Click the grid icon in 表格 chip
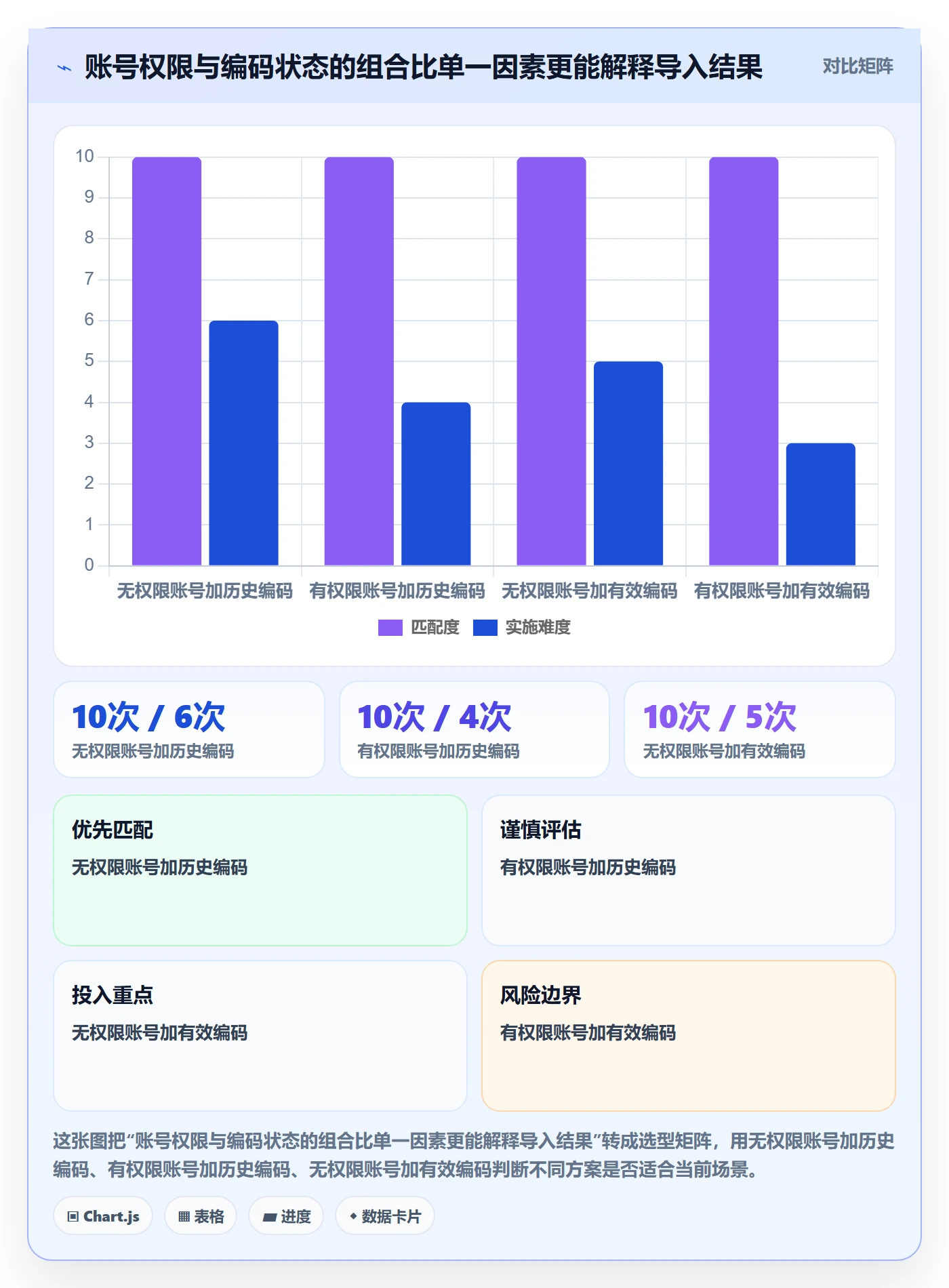The height and width of the screenshot is (1288, 949). coord(184,1217)
